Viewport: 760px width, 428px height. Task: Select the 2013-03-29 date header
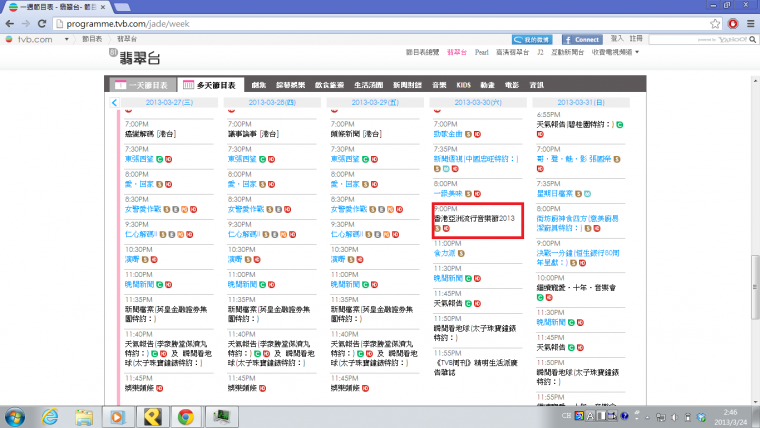pos(375,102)
